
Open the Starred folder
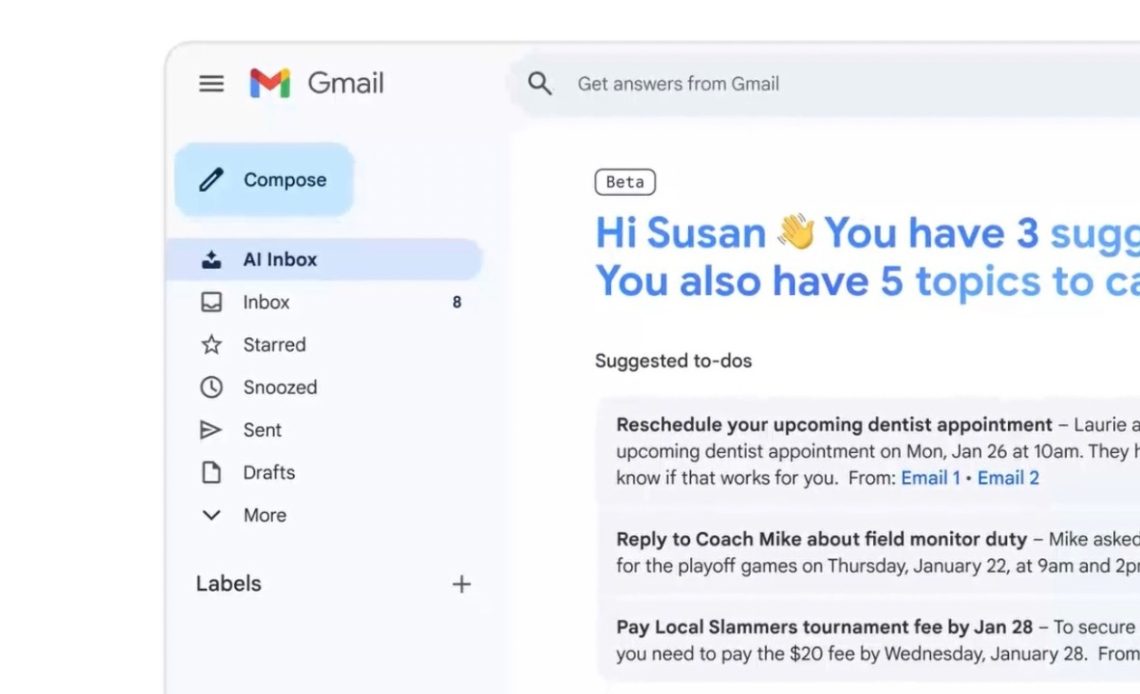[x=324, y=344]
